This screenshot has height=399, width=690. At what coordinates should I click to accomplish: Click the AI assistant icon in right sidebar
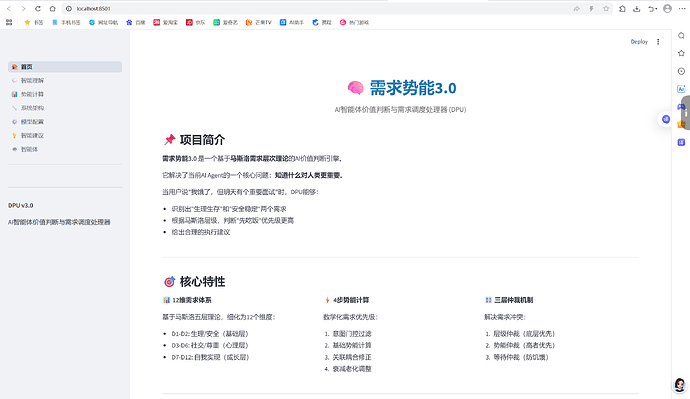tap(681, 89)
